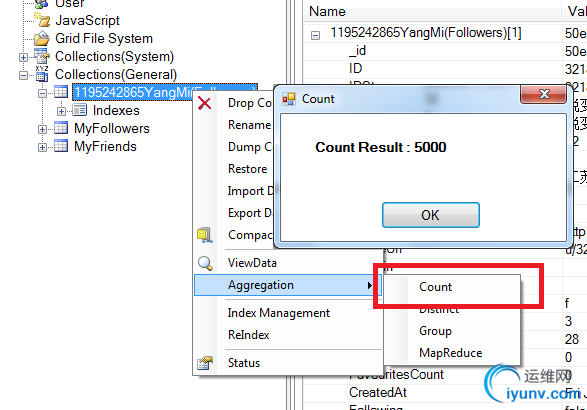The image size is (587, 410).
Task: Choose ReIndex from context menu
Action: (x=288, y=335)
